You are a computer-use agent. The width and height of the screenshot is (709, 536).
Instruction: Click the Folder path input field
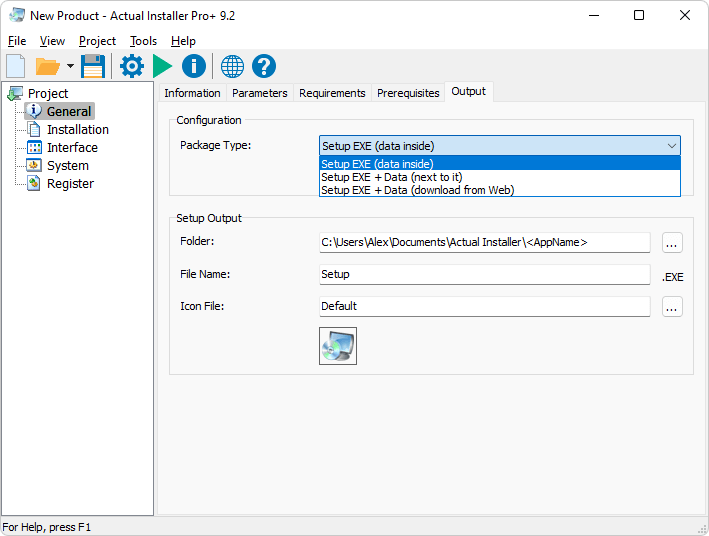tap(485, 242)
